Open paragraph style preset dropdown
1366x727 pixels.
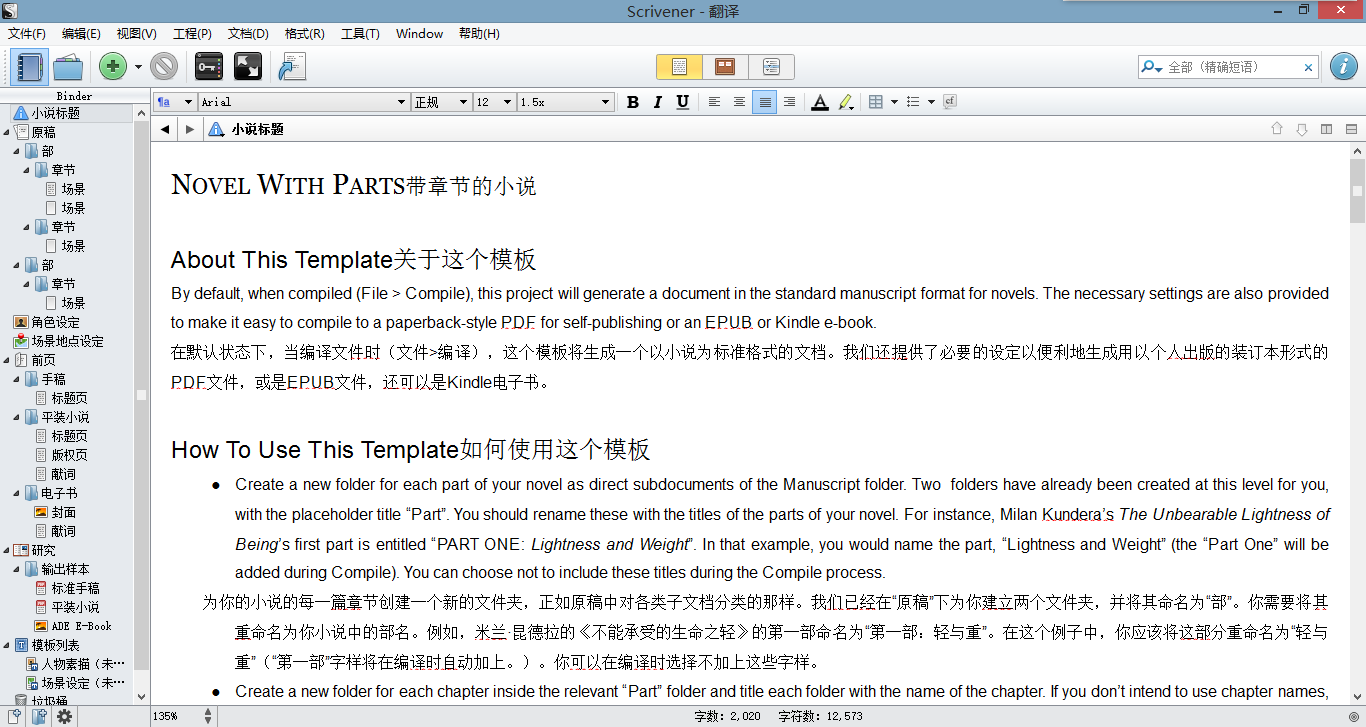pyautogui.click(x=174, y=102)
